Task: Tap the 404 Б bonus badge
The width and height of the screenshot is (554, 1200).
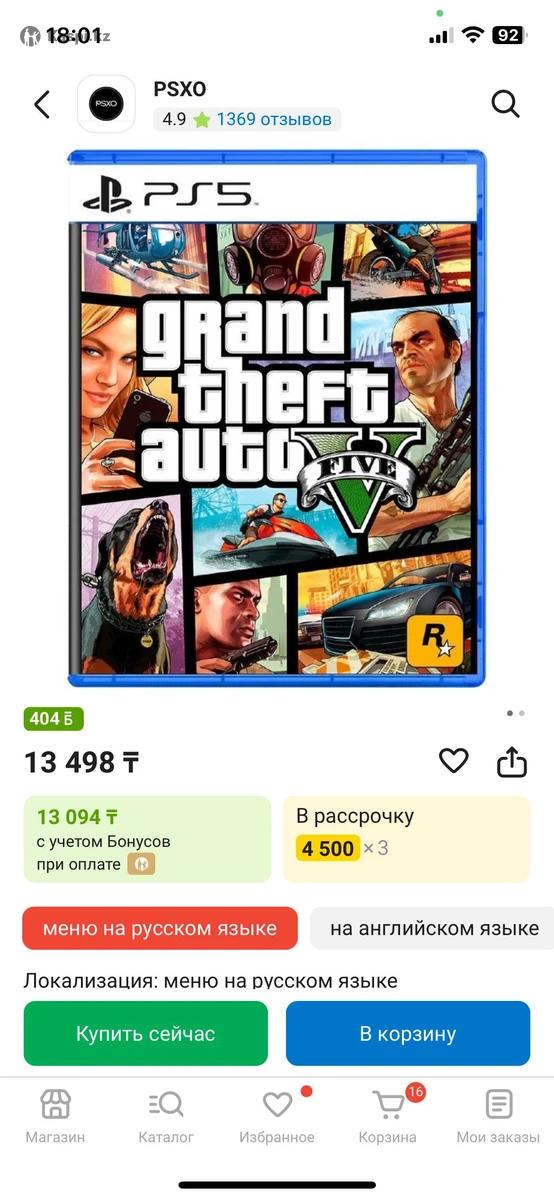Action: 54,719
